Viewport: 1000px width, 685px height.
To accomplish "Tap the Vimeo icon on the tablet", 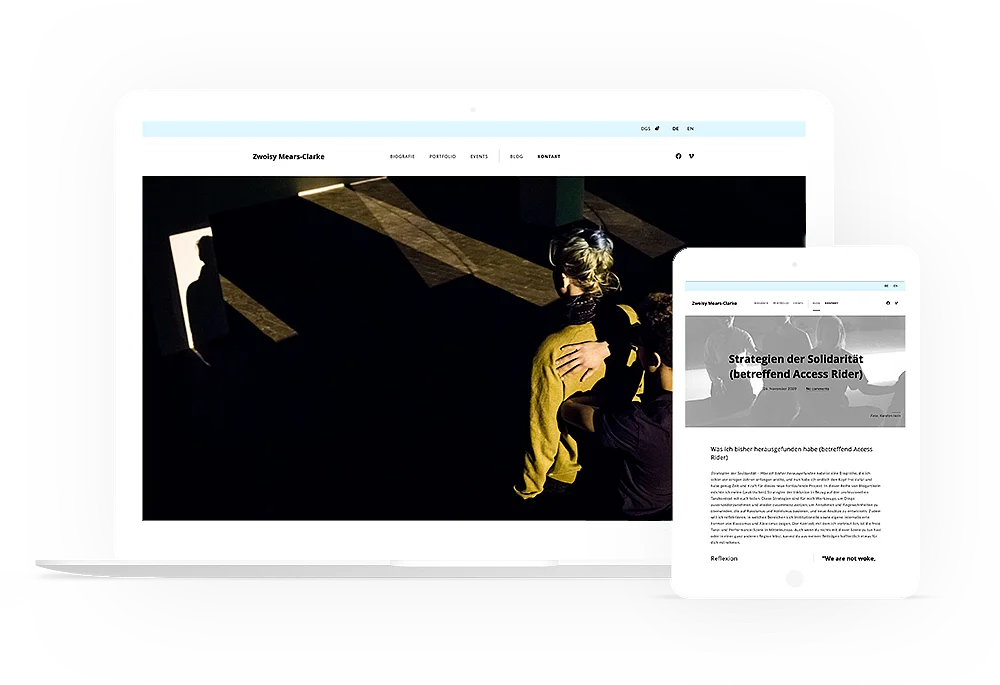I will tap(896, 302).
